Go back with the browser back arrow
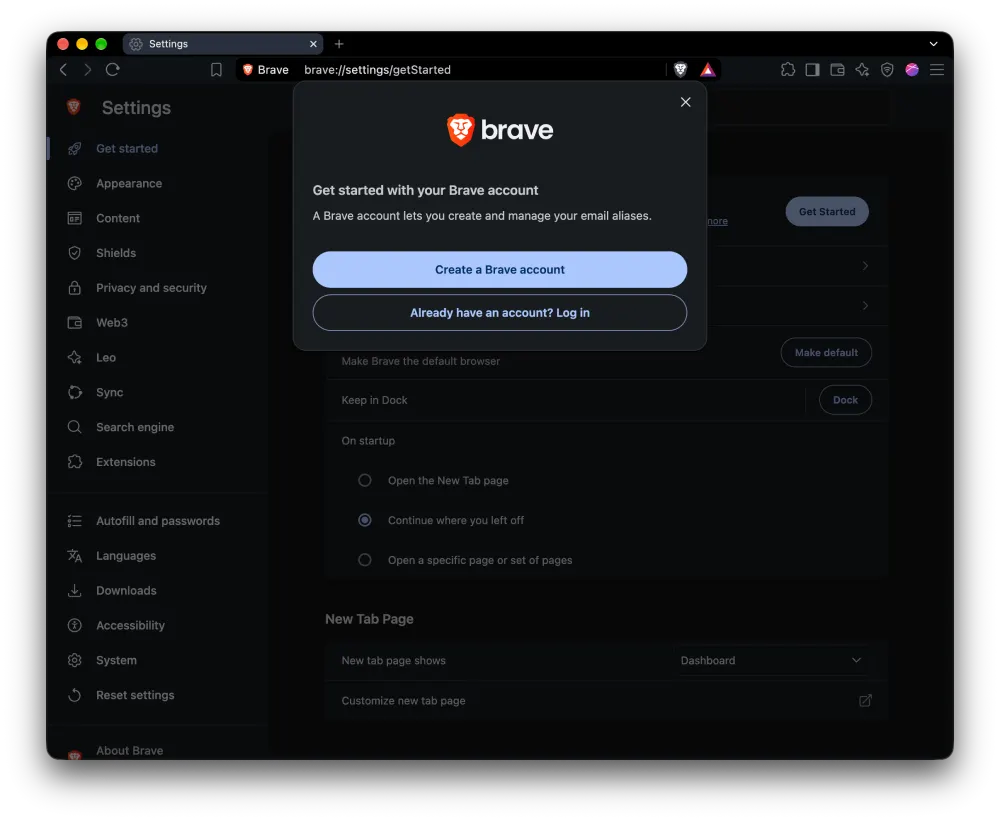 [63, 70]
